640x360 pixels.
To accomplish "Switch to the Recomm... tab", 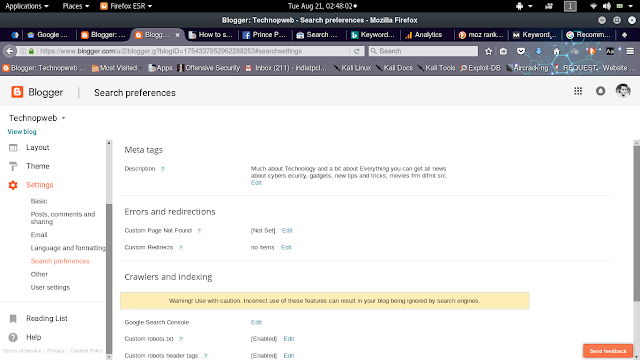I will [x=589, y=35].
